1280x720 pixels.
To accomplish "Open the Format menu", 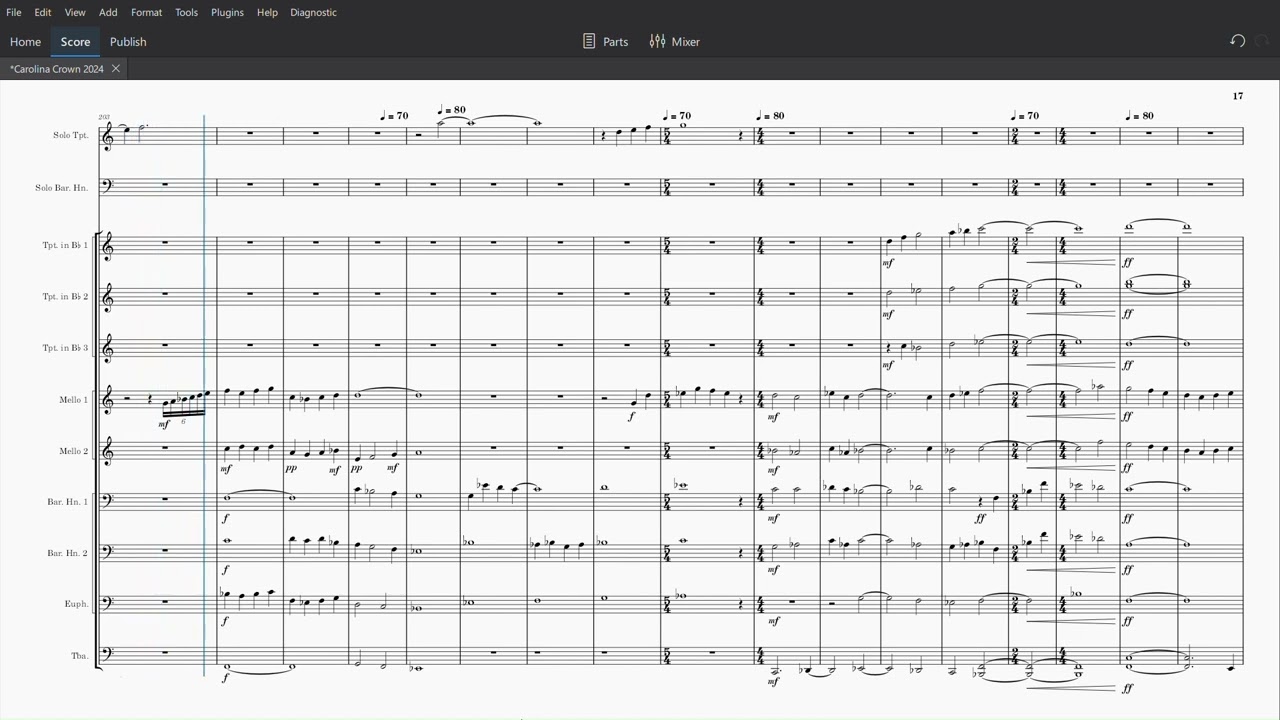I will coord(146,12).
